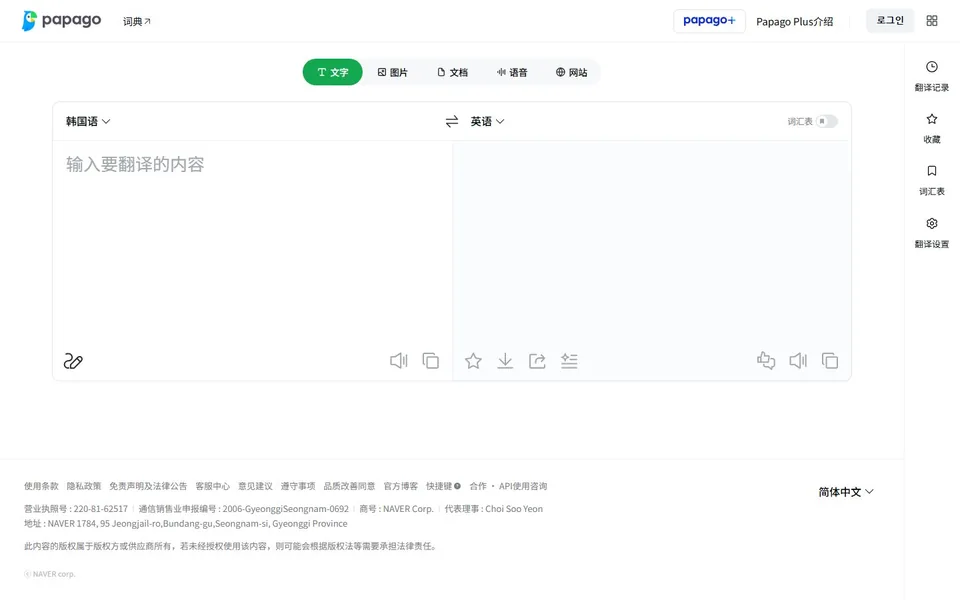The image size is (960, 600).
Task: Select the 文字 text tab
Action: click(332, 72)
